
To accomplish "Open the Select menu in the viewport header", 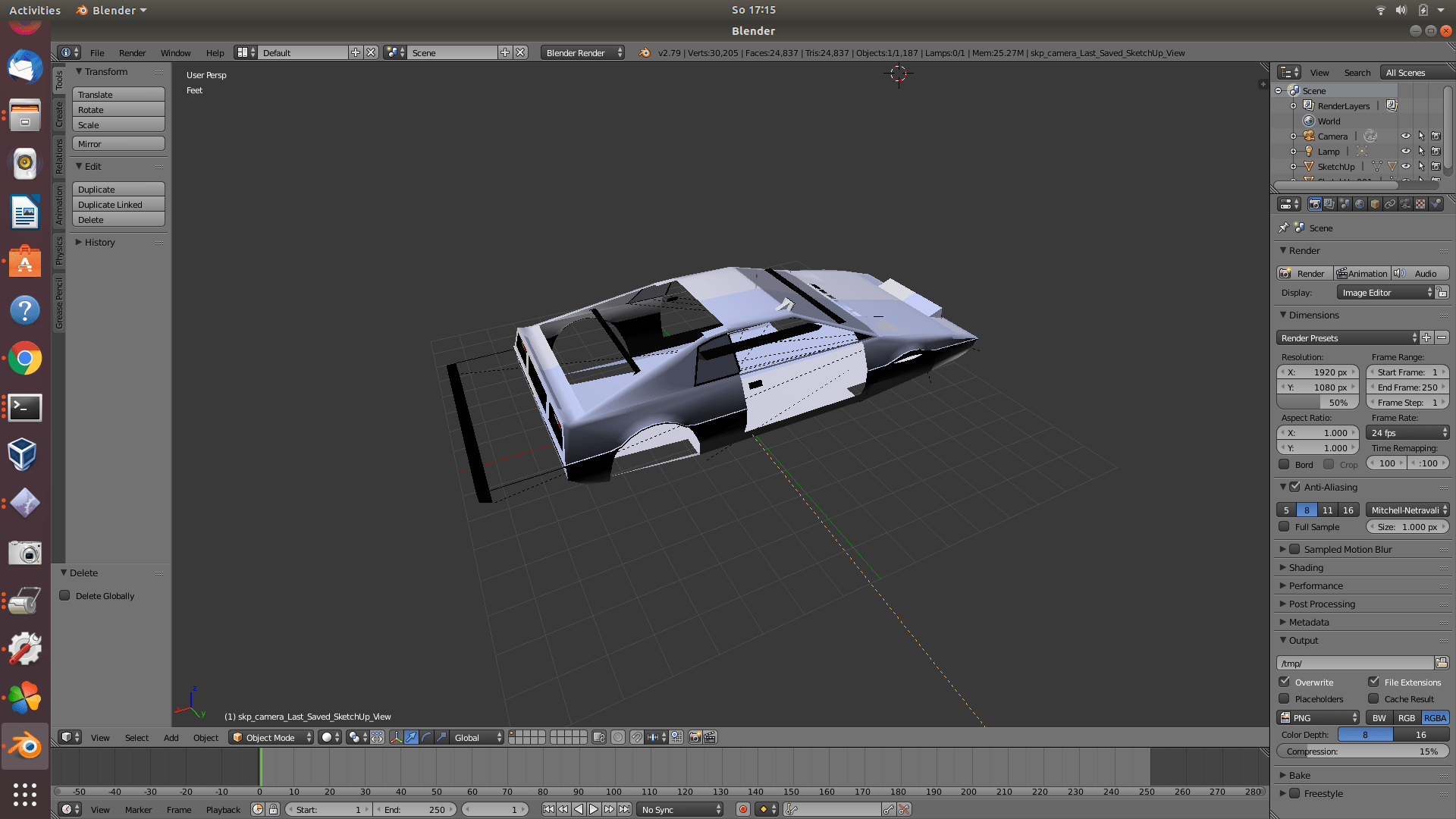I will click(136, 737).
